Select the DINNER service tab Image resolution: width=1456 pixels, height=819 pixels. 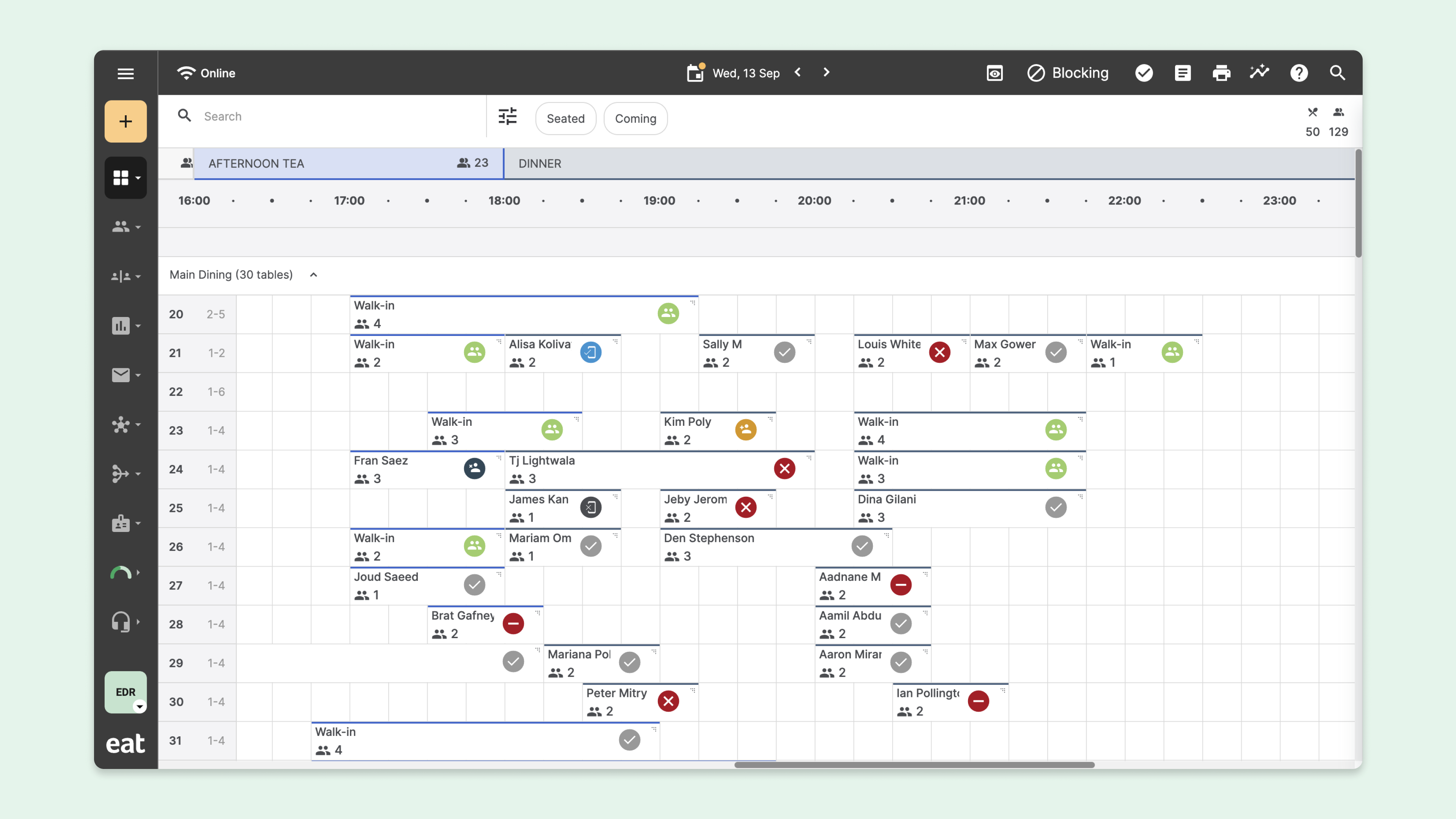click(540, 163)
